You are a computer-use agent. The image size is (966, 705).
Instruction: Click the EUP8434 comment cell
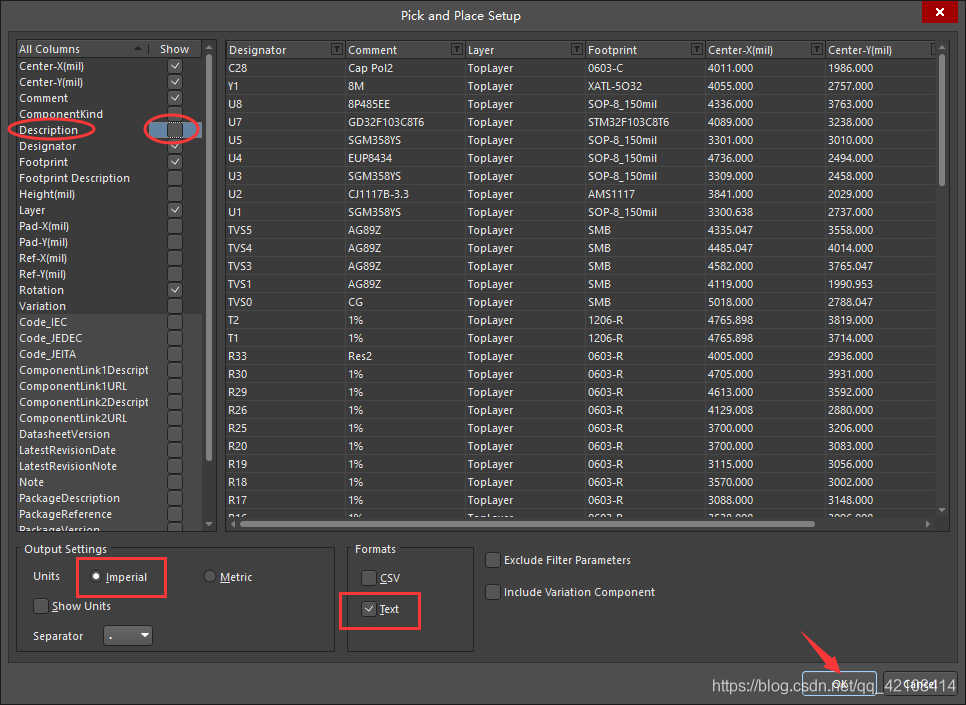405,158
